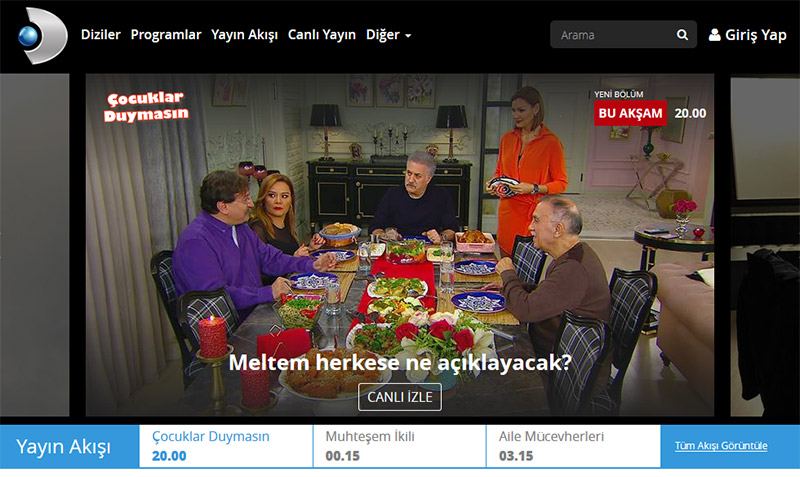Image resolution: width=800 pixels, height=477 pixels.
Task: Go to Yayın Akışı in navigation
Action: [x=244, y=35]
